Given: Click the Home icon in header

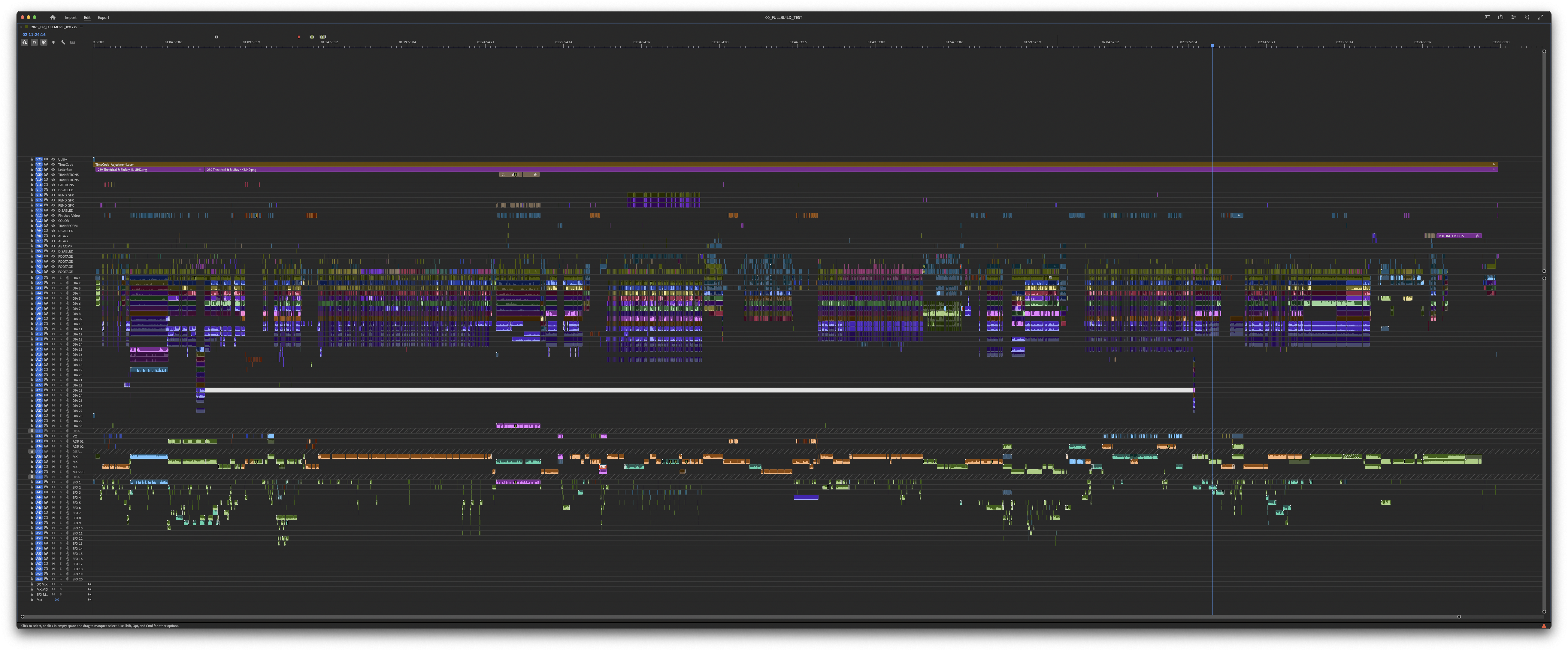Looking at the screenshot, I should 52,18.
